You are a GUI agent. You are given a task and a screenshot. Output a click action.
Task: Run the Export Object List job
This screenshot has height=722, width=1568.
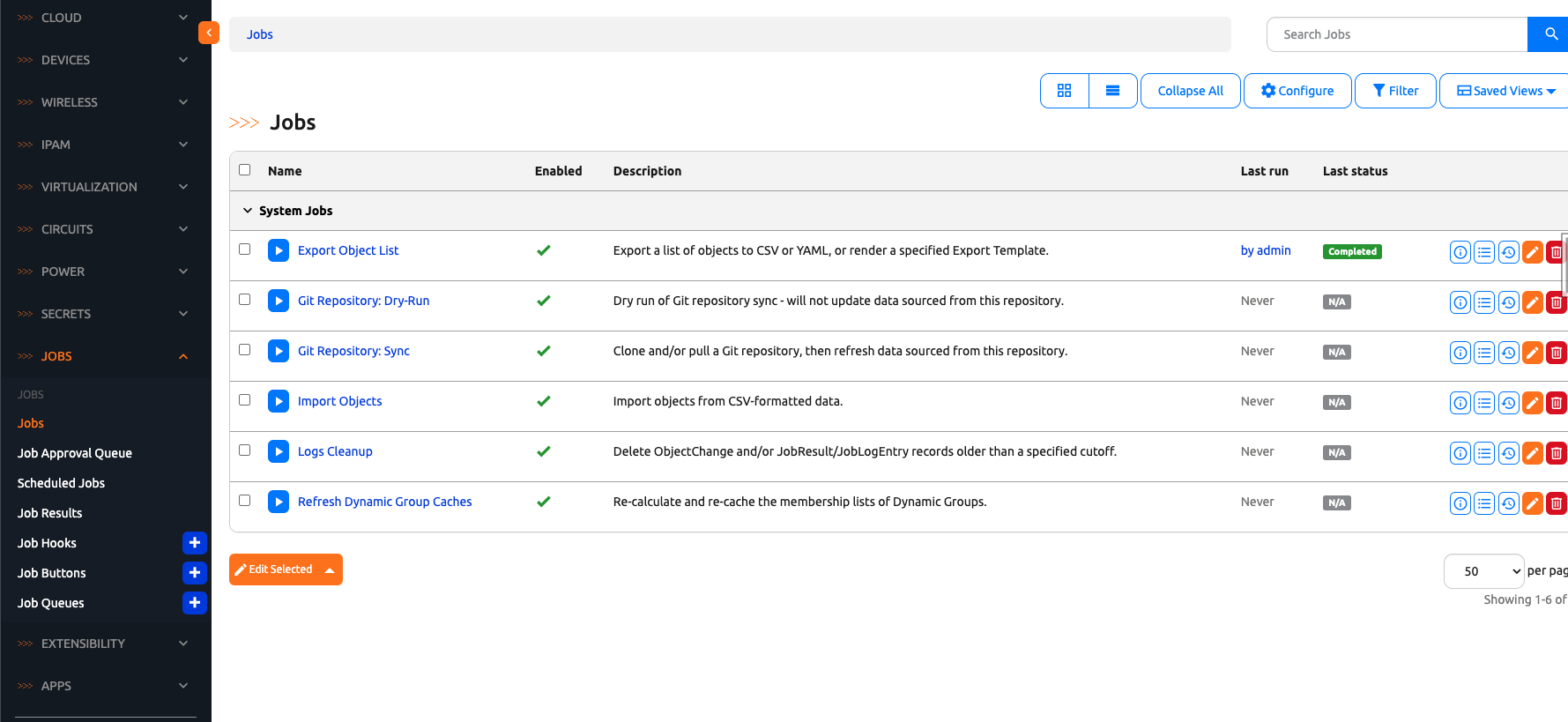click(x=279, y=250)
